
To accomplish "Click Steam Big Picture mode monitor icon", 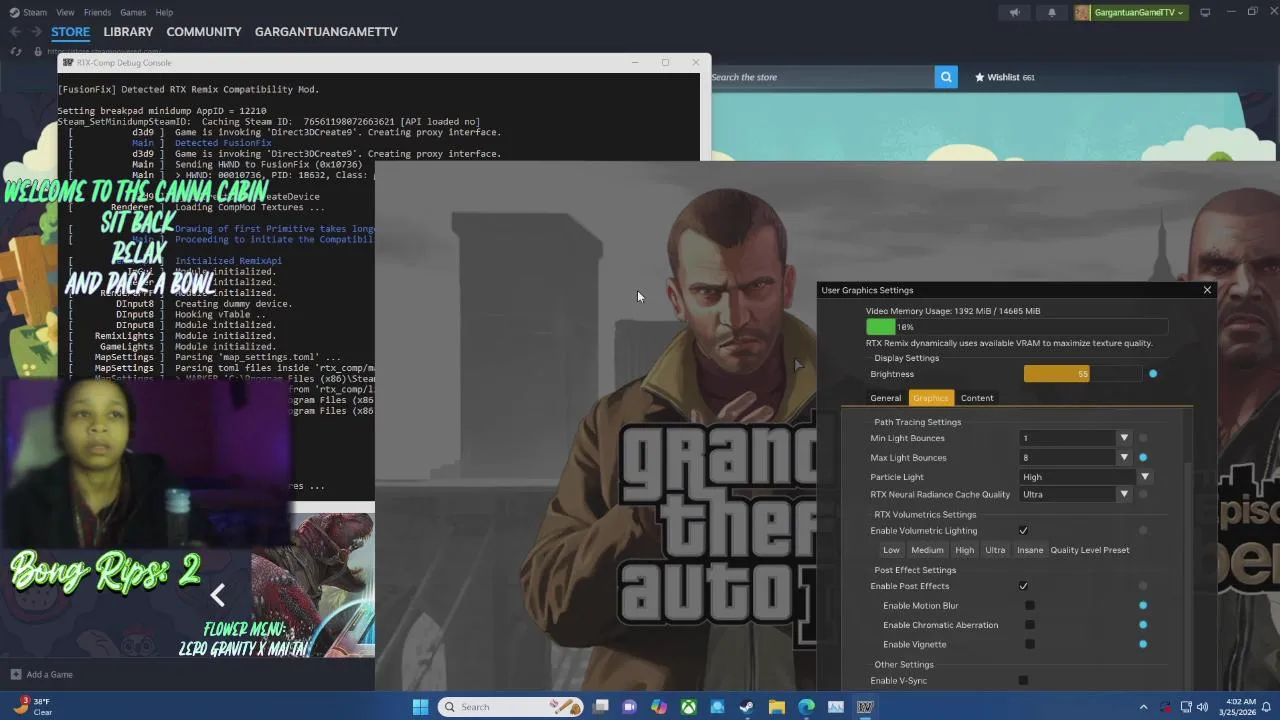I will 1205,12.
